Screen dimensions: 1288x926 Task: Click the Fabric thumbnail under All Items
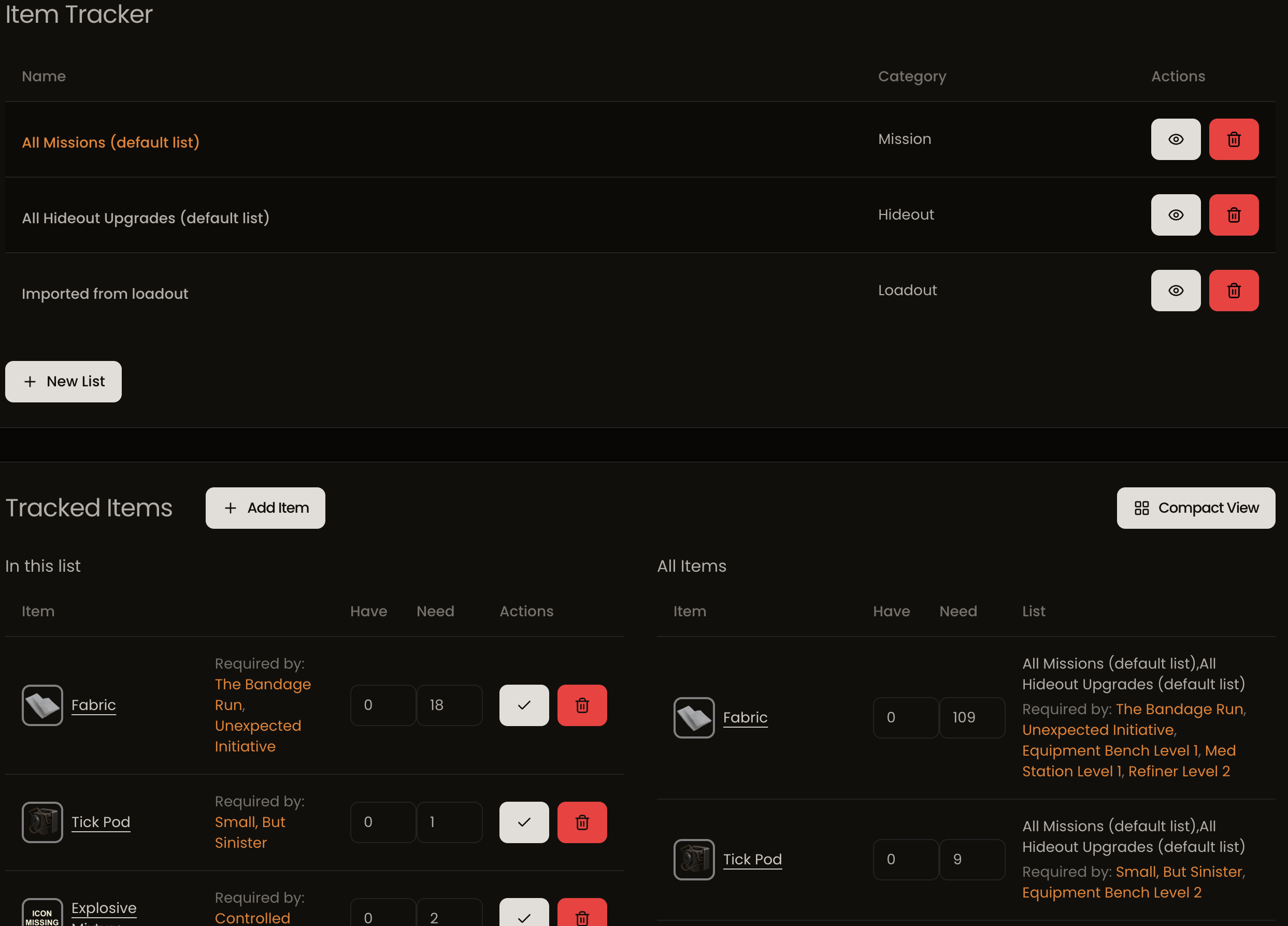pyautogui.click(x=693, y=717)
